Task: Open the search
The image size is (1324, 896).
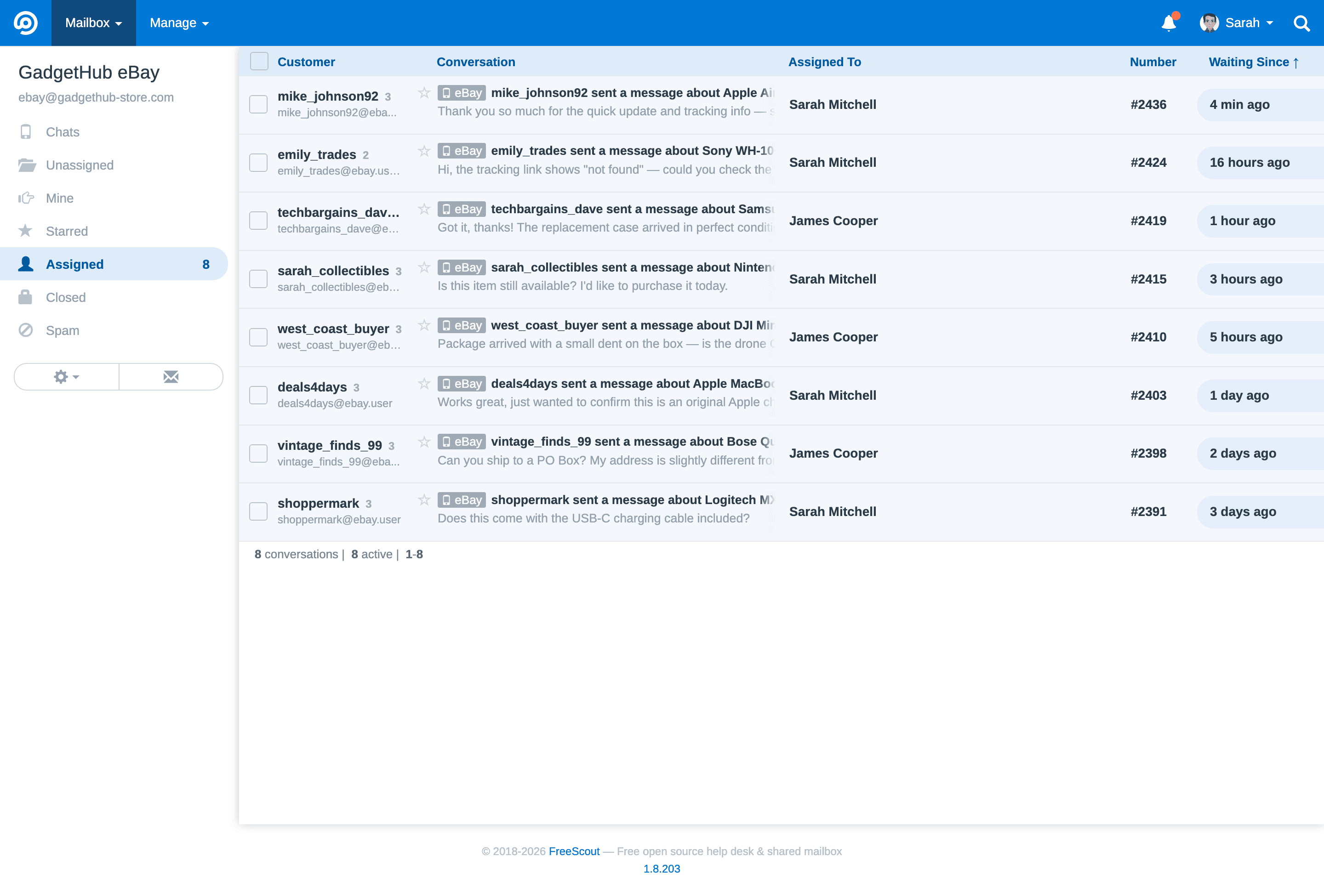Action: 1302,23
